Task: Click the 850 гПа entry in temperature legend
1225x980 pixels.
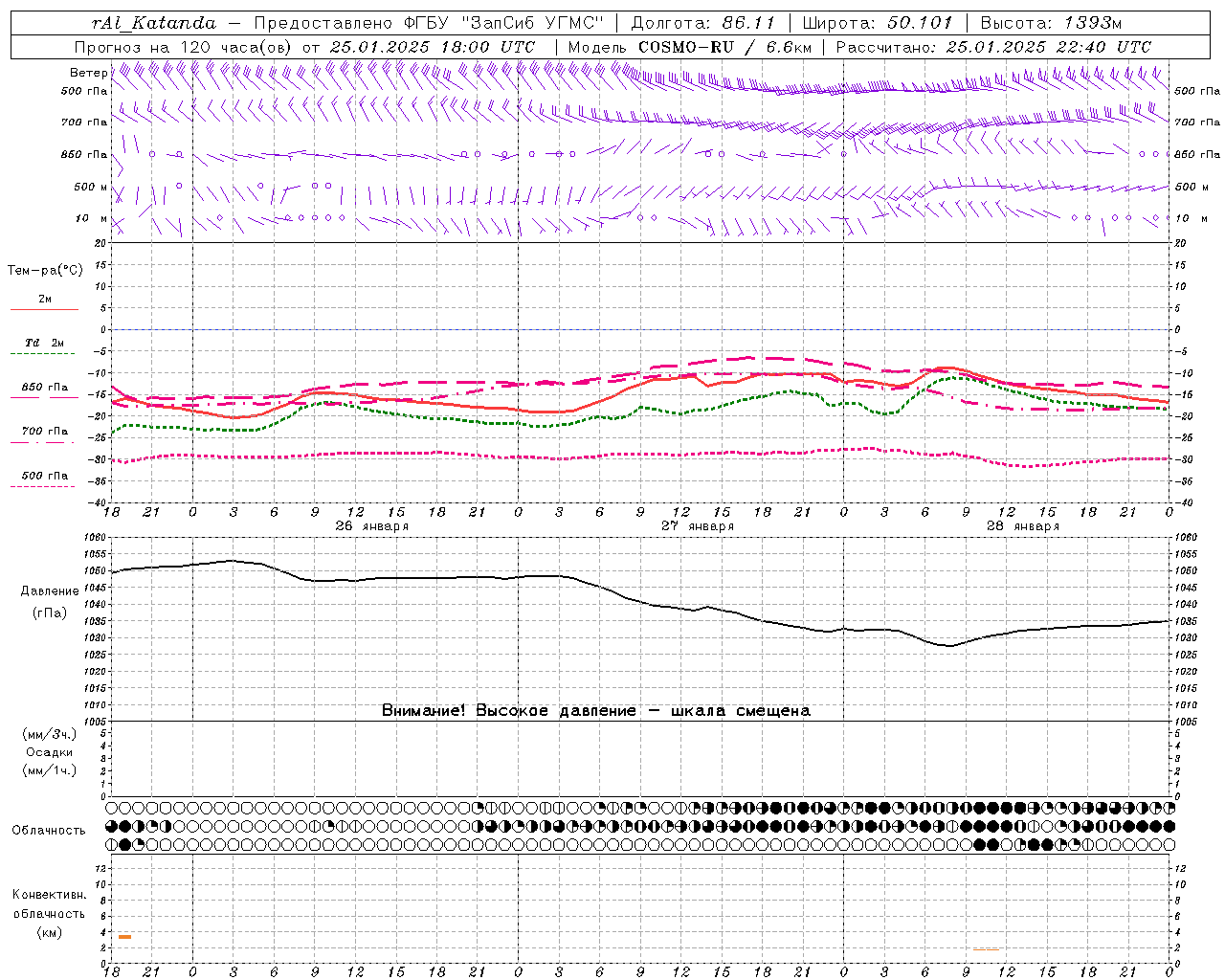Action: (x=44, y=388)
